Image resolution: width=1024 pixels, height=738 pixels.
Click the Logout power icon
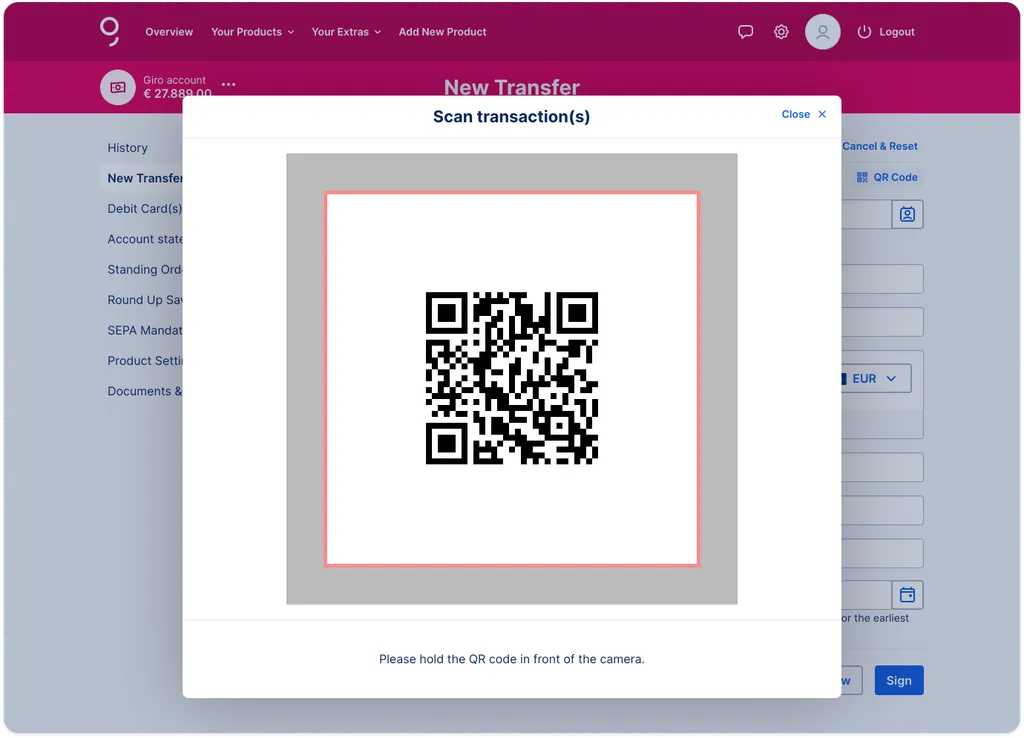864,31
